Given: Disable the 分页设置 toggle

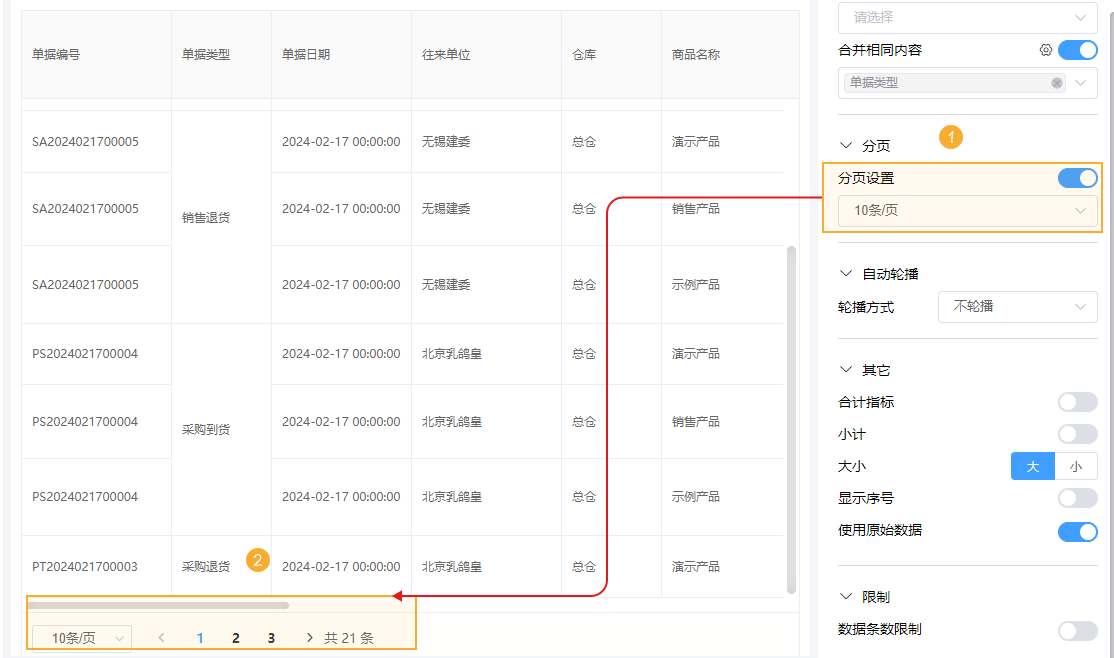Looking at the screenshot, I should coord(1077,177).
